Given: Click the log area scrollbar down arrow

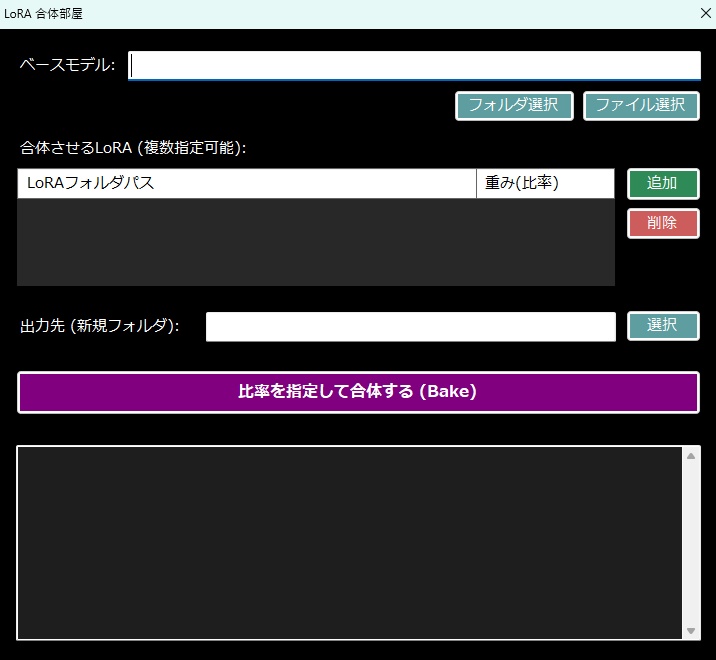Looking at the screenshot, I should (691, 631).
